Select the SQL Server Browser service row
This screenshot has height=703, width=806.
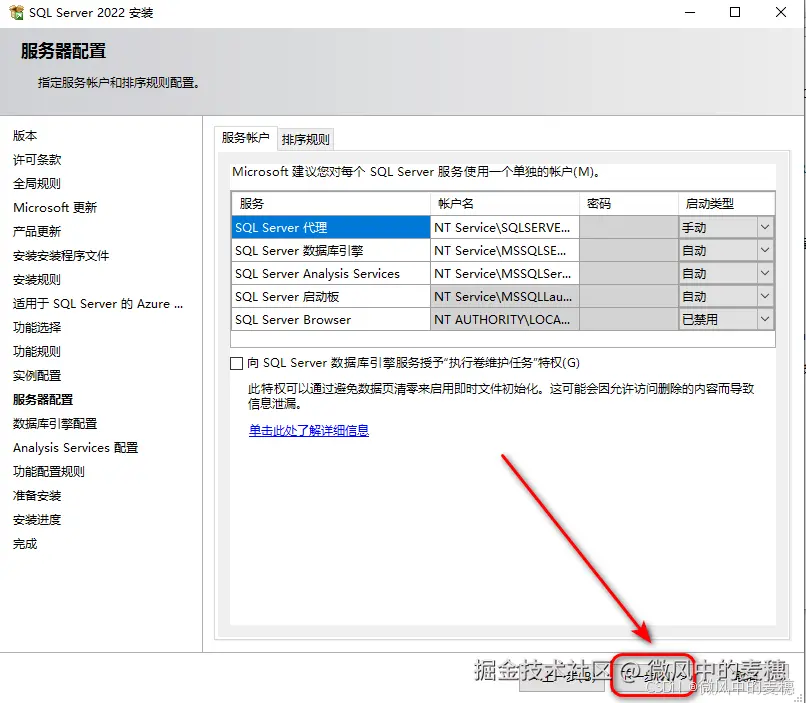pyautogui.click(x=331, y=320)
